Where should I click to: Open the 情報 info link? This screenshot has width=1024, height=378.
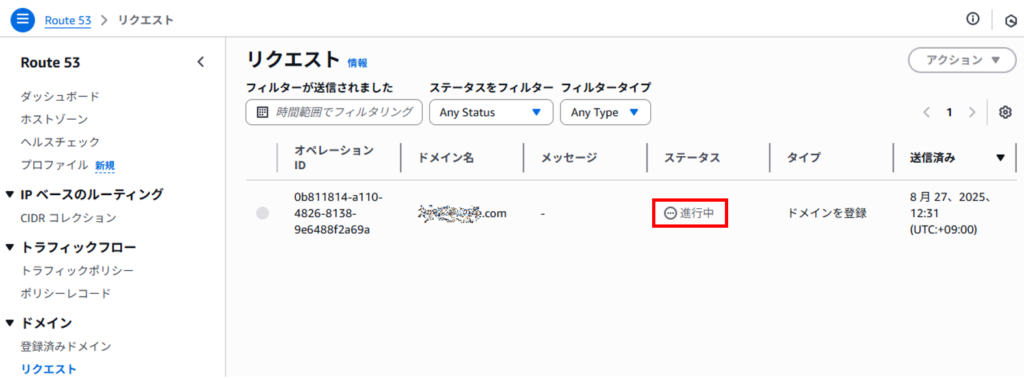(357, 63)
